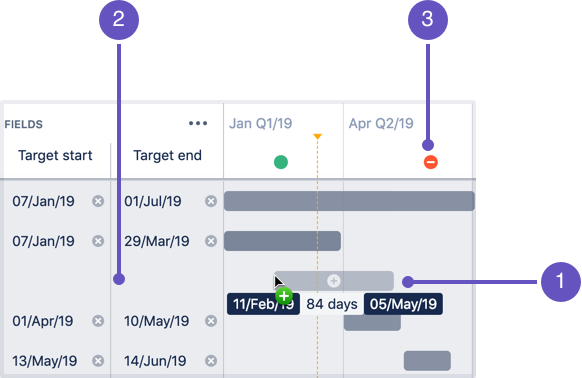This screenshot has width=582, height=378.
Task: Remove the 01/Apr/19 target start date
Action: click(98, 321)
